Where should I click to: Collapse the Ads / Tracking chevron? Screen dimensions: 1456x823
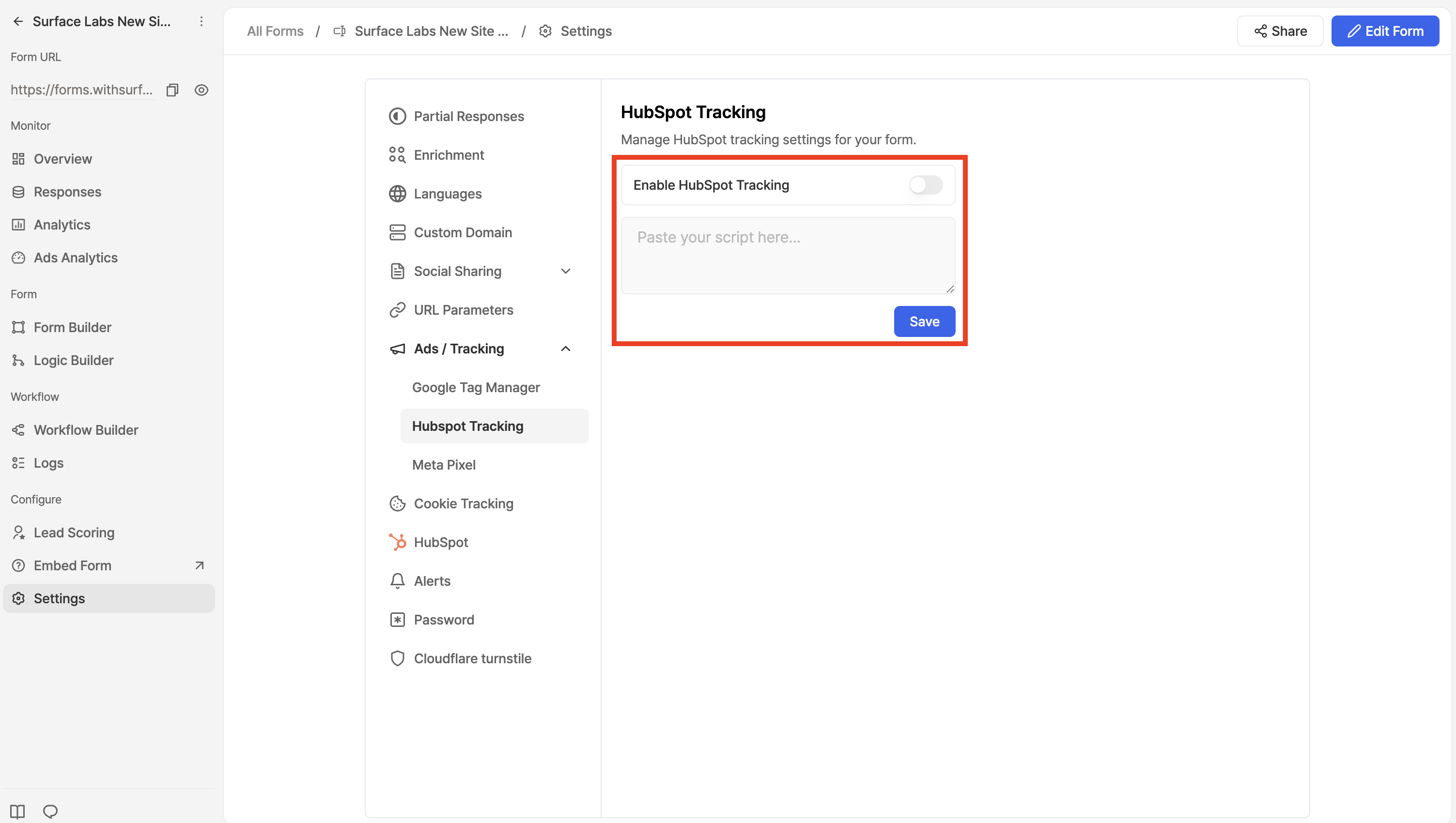pos(565,349)
